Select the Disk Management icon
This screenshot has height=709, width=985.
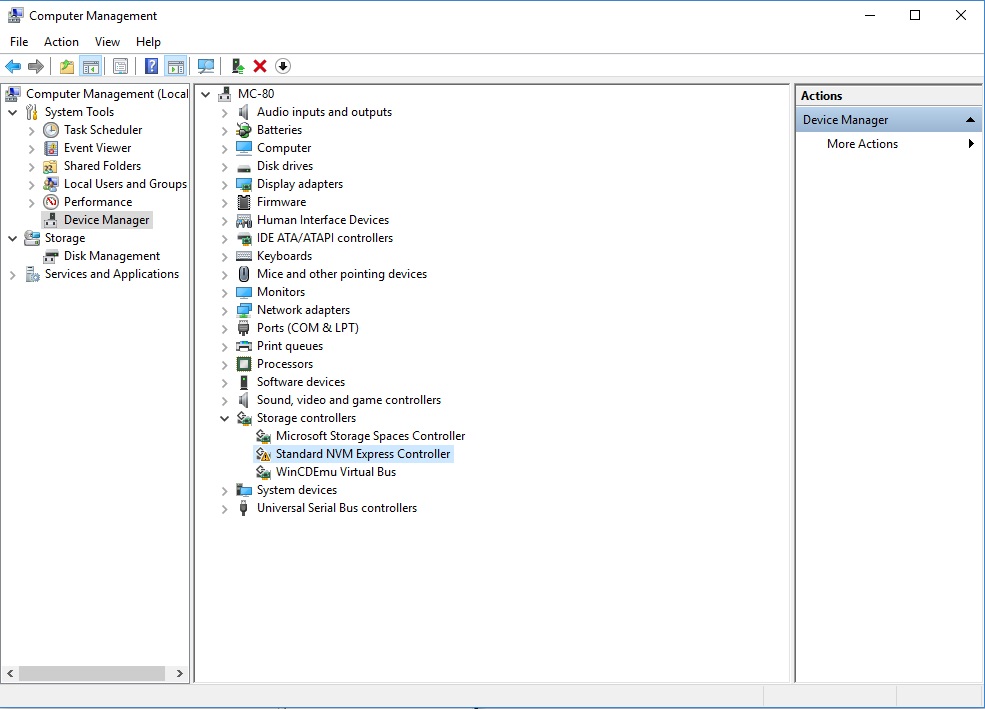click(x=51, y=256)
